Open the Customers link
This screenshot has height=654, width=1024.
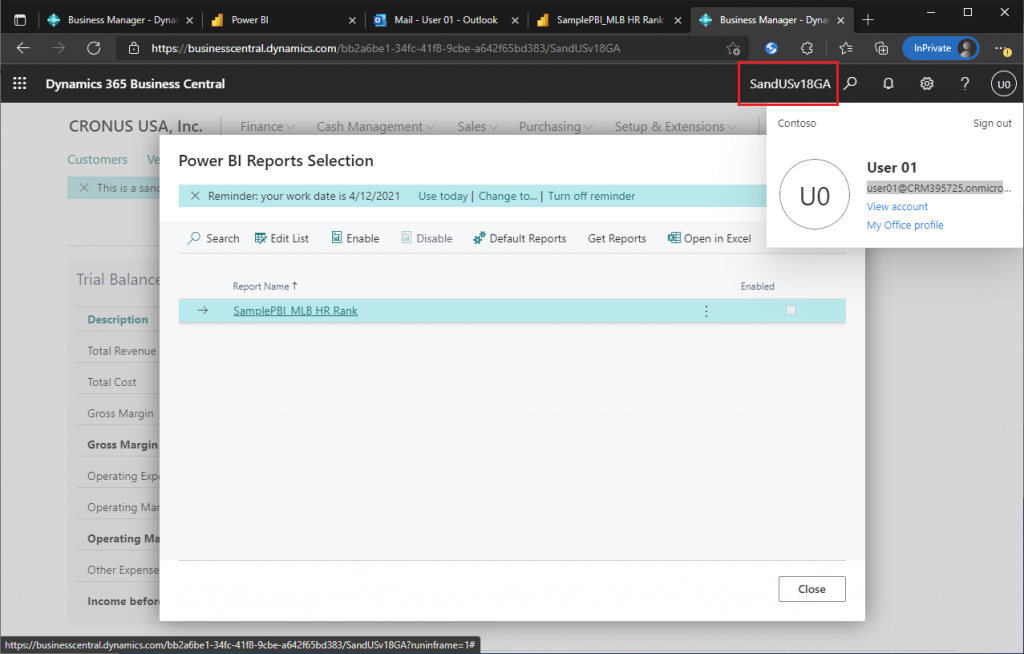97,159
